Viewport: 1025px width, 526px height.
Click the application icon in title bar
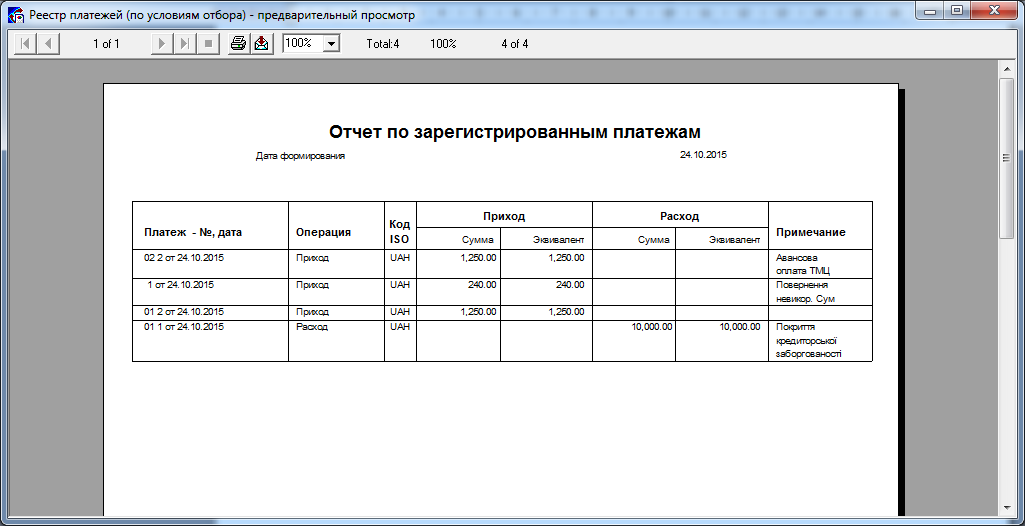point(16,14)
